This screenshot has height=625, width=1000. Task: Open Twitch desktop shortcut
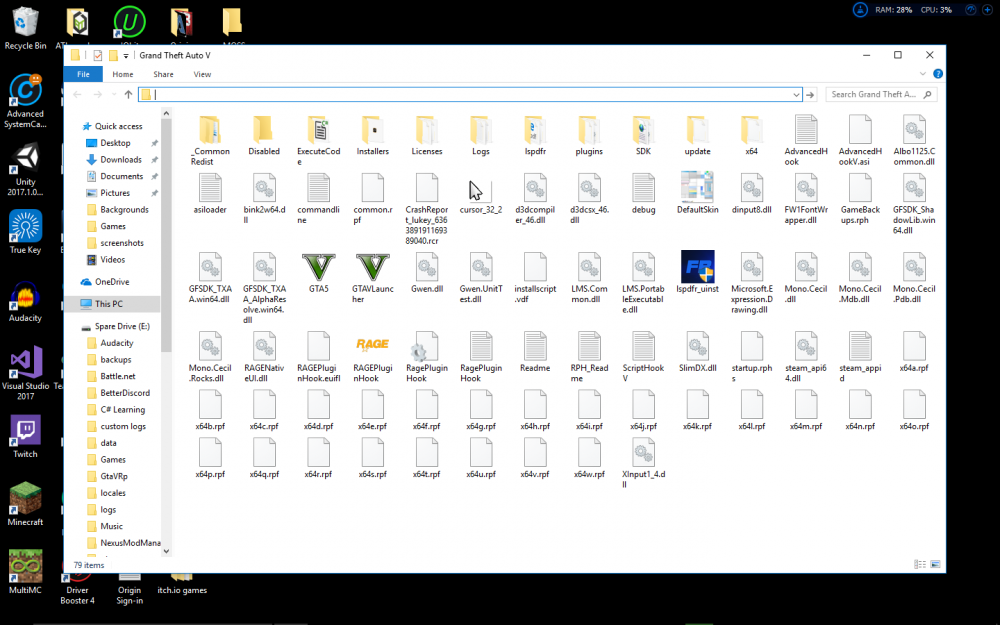pyautogui.click(x=25, y=436)
